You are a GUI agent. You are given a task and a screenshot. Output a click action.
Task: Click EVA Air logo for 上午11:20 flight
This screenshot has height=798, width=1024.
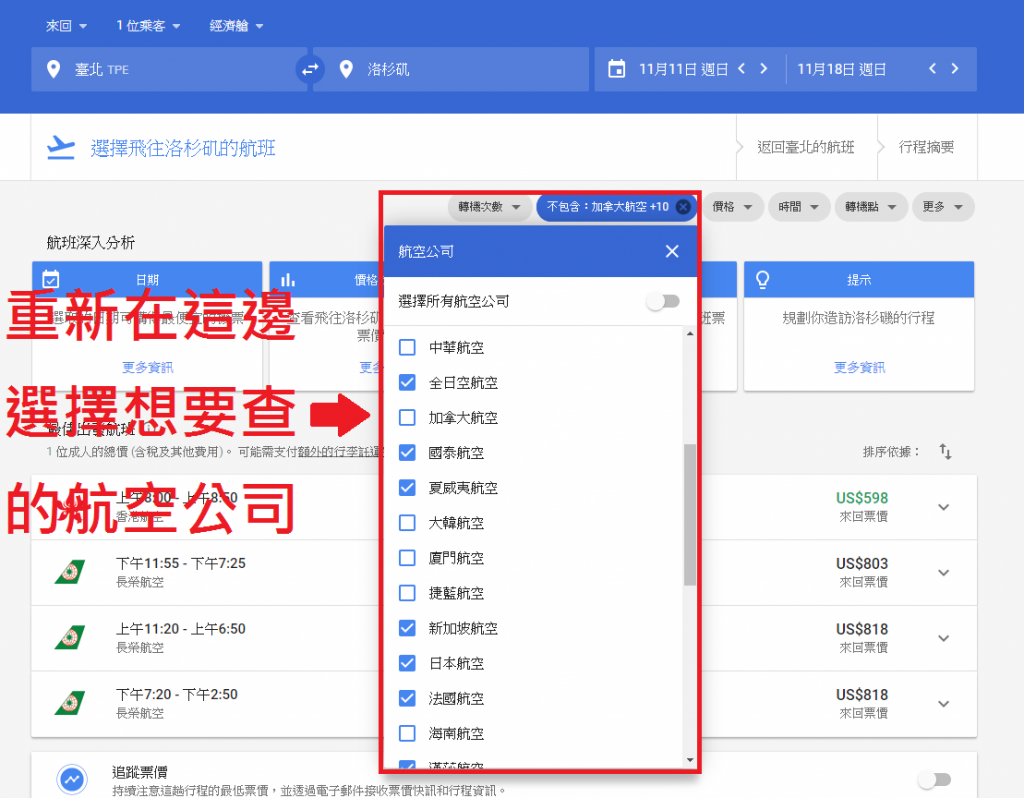(70, 637)
